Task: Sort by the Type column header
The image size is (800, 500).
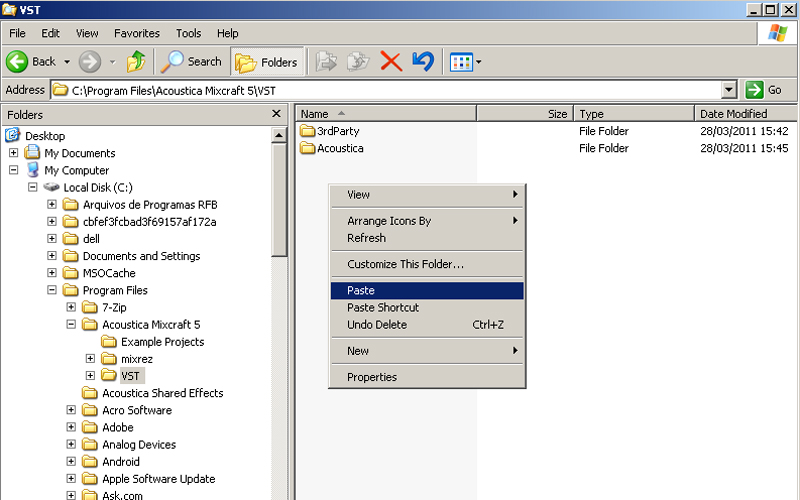Action: tap(634, 114)
